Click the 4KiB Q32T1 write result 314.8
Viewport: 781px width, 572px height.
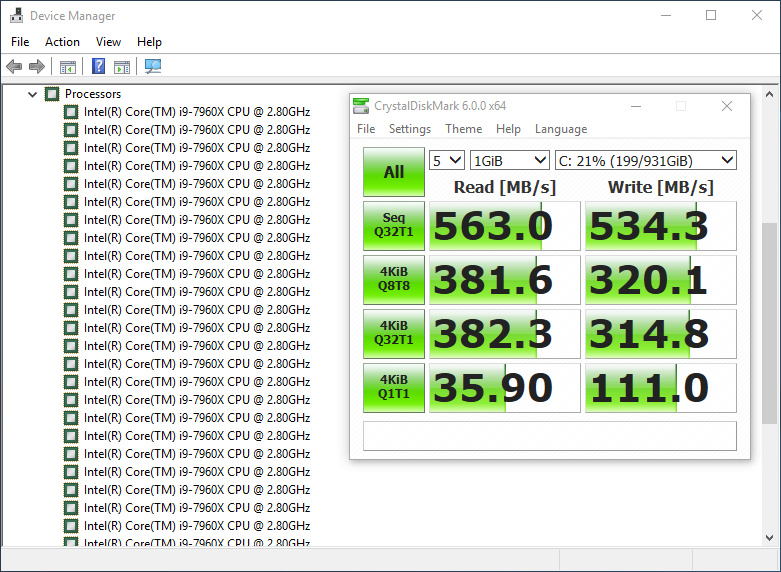pos(660,334)
